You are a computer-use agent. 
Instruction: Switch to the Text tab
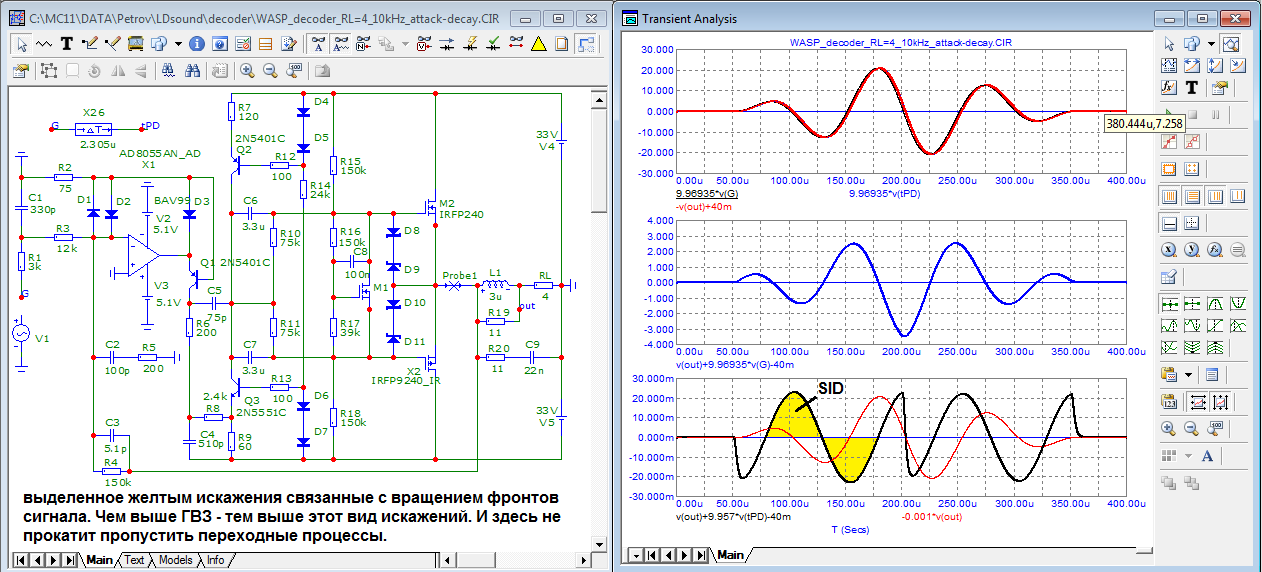coord(134,560)
